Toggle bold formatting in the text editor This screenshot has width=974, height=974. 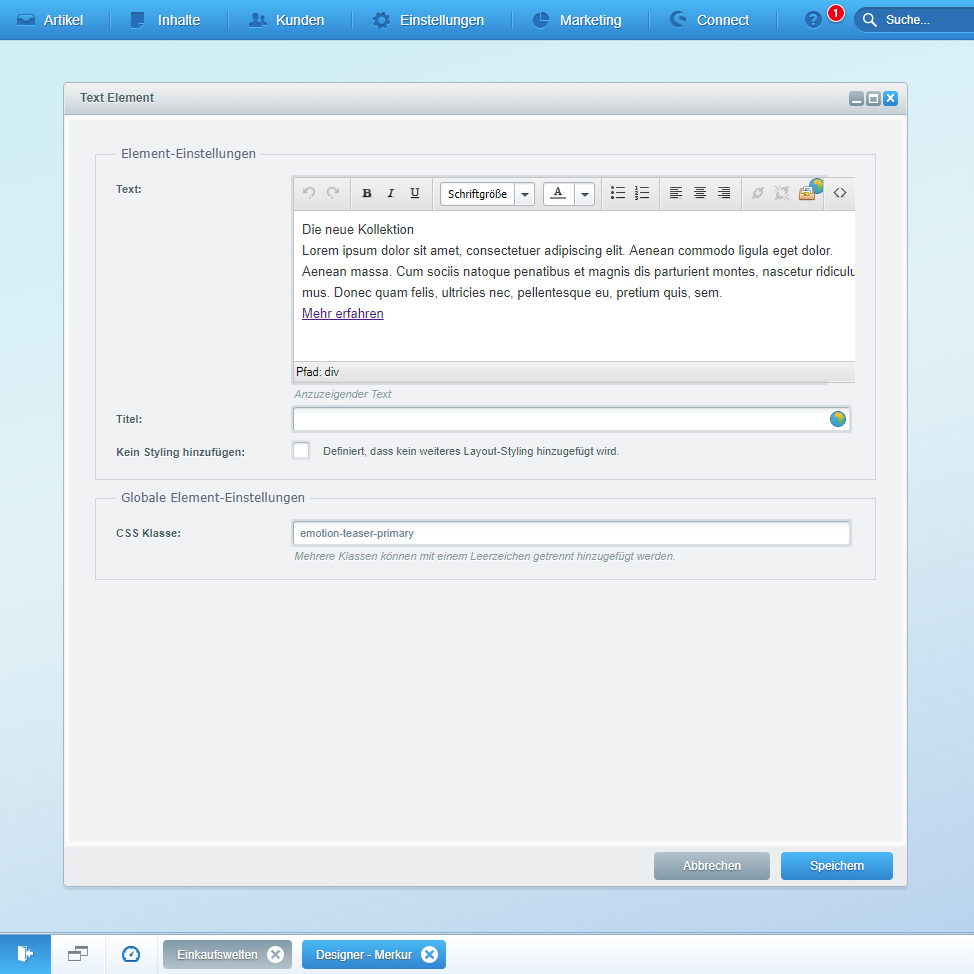coord(367,193)
